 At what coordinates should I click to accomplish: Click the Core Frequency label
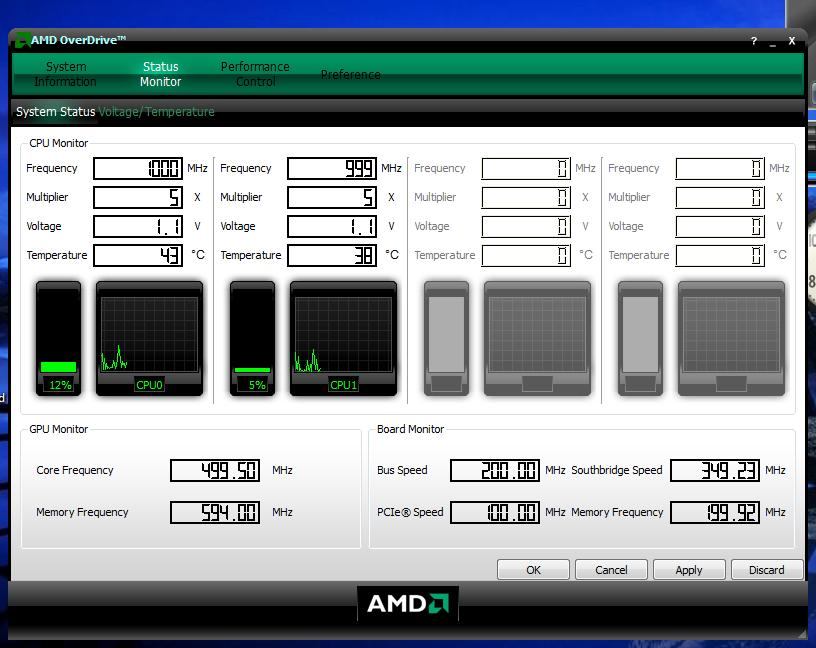point(75,470)
